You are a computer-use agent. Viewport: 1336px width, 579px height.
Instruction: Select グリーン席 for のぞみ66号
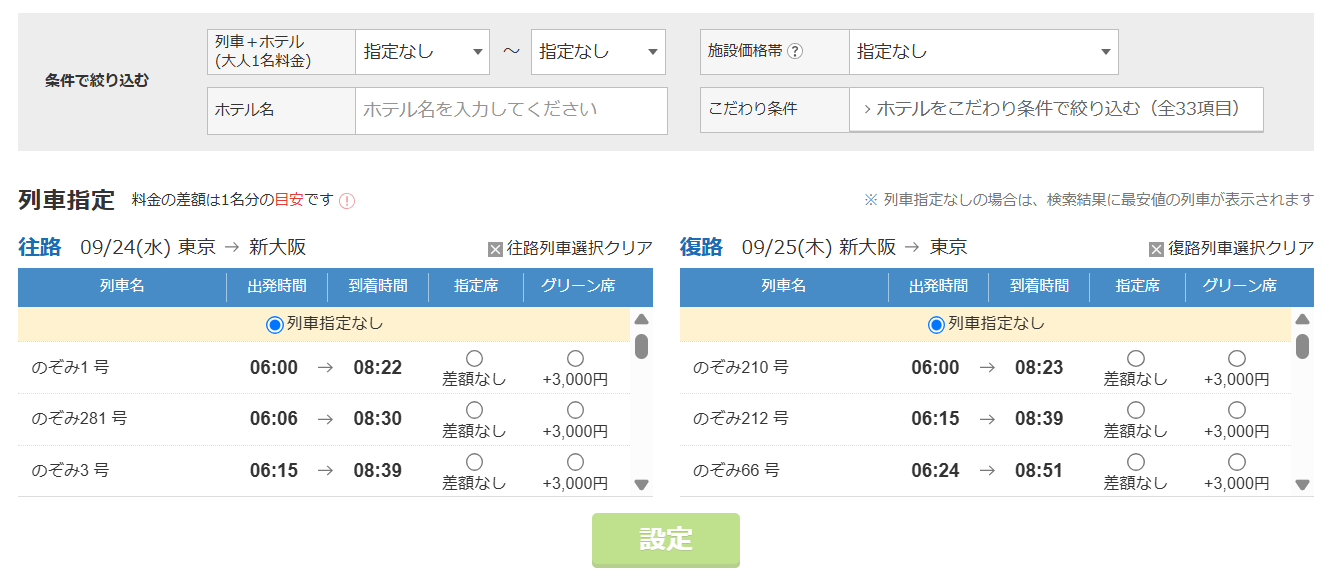coord(1236,462)
